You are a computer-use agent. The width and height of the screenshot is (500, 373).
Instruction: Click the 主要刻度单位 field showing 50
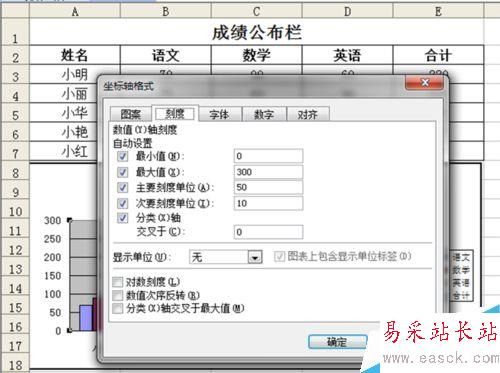click(x=268, y=187)
